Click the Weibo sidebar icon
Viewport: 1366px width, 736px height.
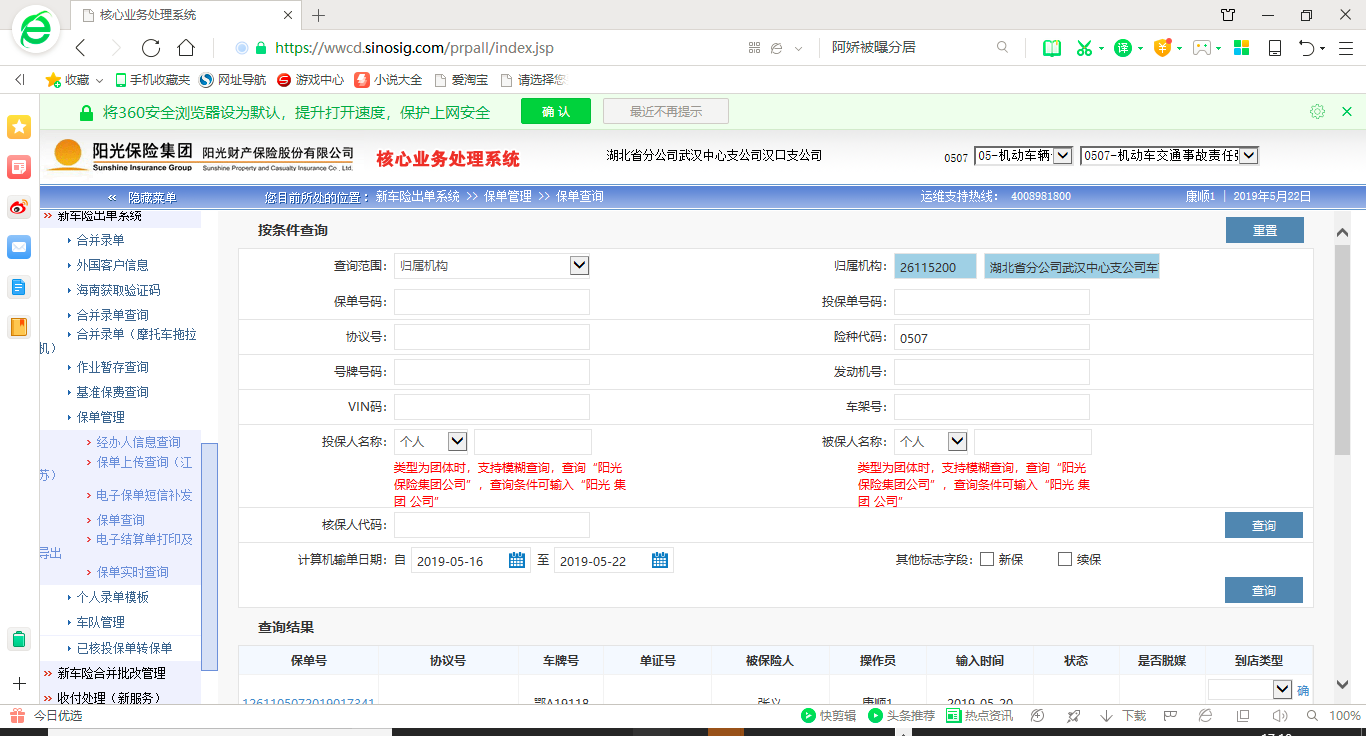click(19, 207)
